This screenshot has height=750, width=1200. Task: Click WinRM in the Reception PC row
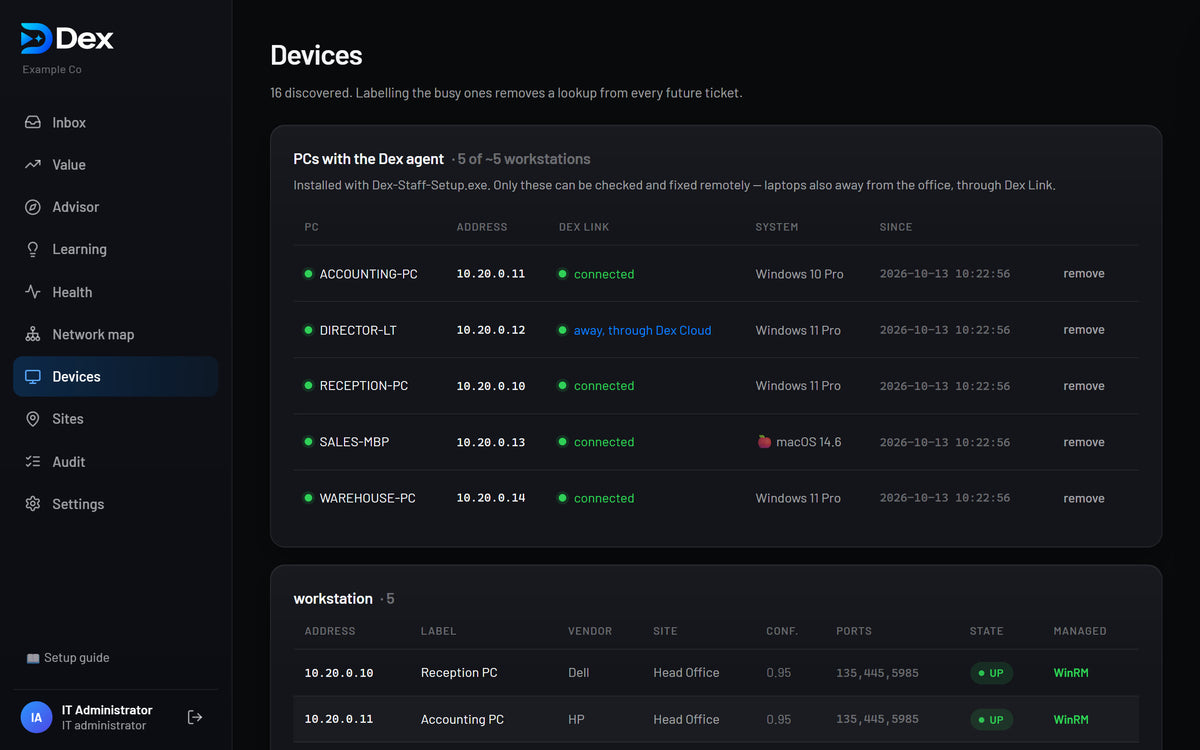coord(1071,673)
